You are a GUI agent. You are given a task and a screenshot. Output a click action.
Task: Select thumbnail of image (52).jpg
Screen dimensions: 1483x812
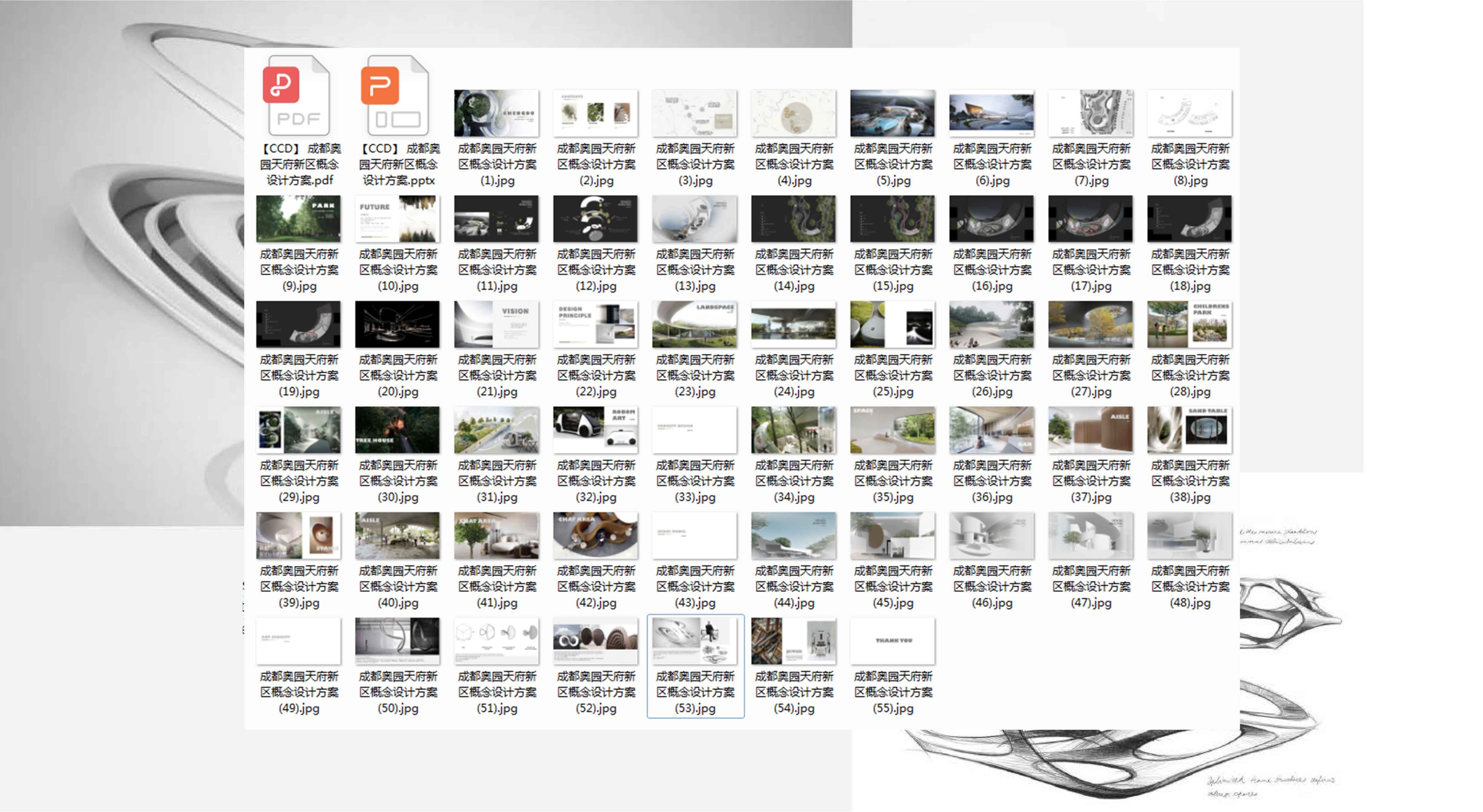coord(595,641)
